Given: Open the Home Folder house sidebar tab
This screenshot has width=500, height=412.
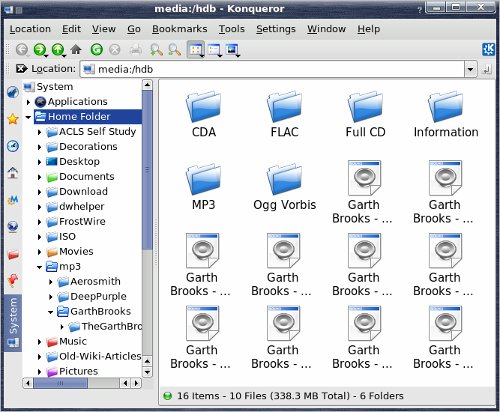Looking at the screenshot, I should (x=13, y=173).
